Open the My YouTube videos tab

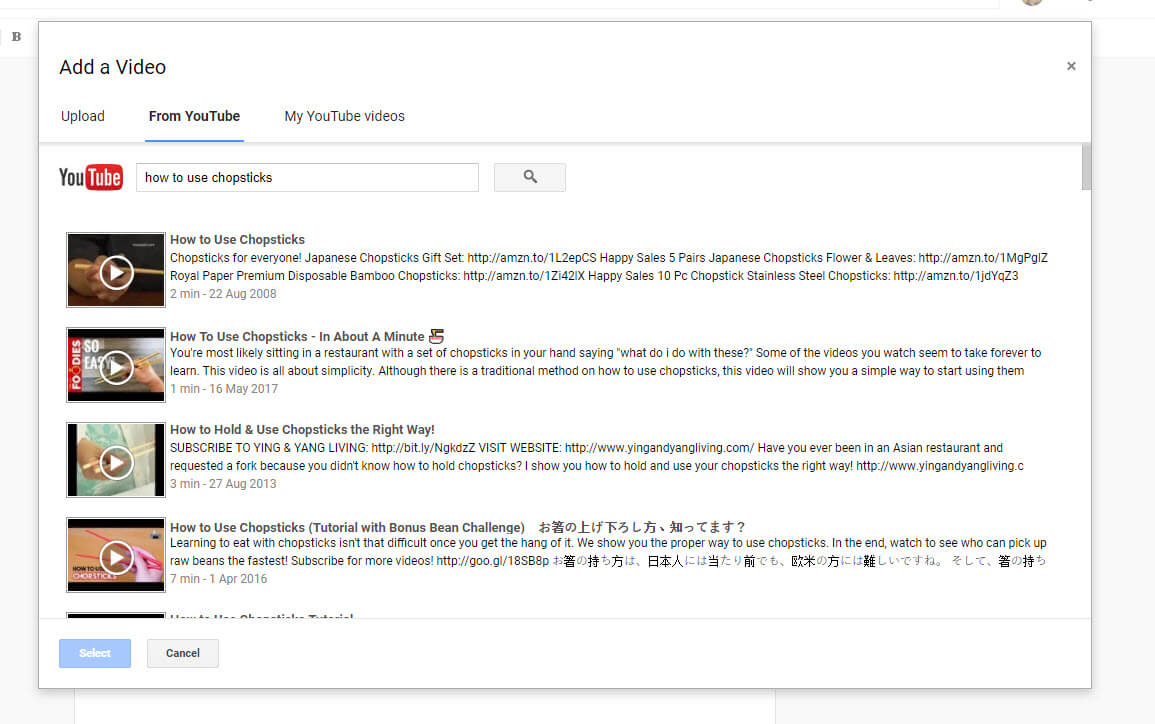coord(344,116)
